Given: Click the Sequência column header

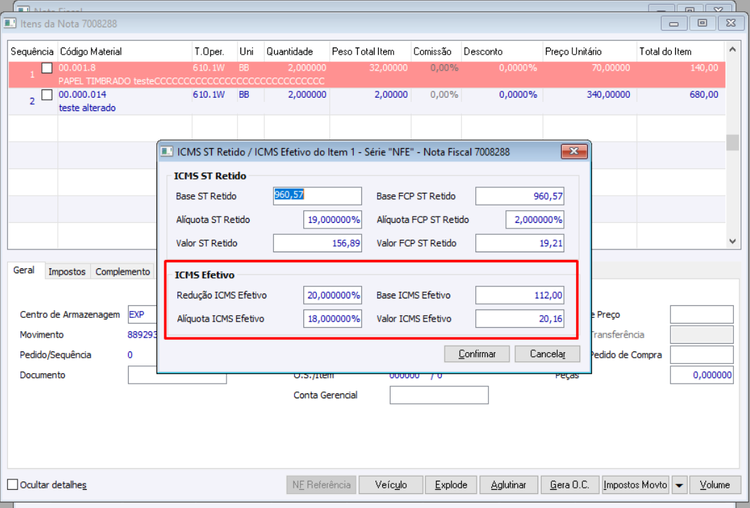Looking at the screenshot, I should pyautogui.click(x=32, y=52).
